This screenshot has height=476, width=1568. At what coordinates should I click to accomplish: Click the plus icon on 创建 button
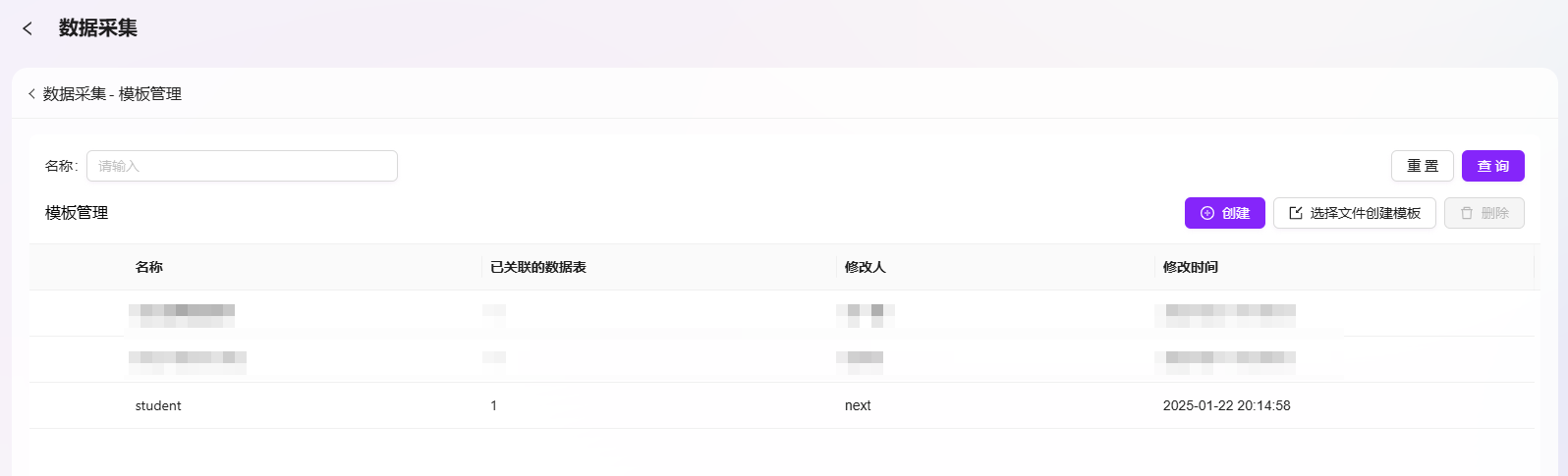[x=1207, y=213]
